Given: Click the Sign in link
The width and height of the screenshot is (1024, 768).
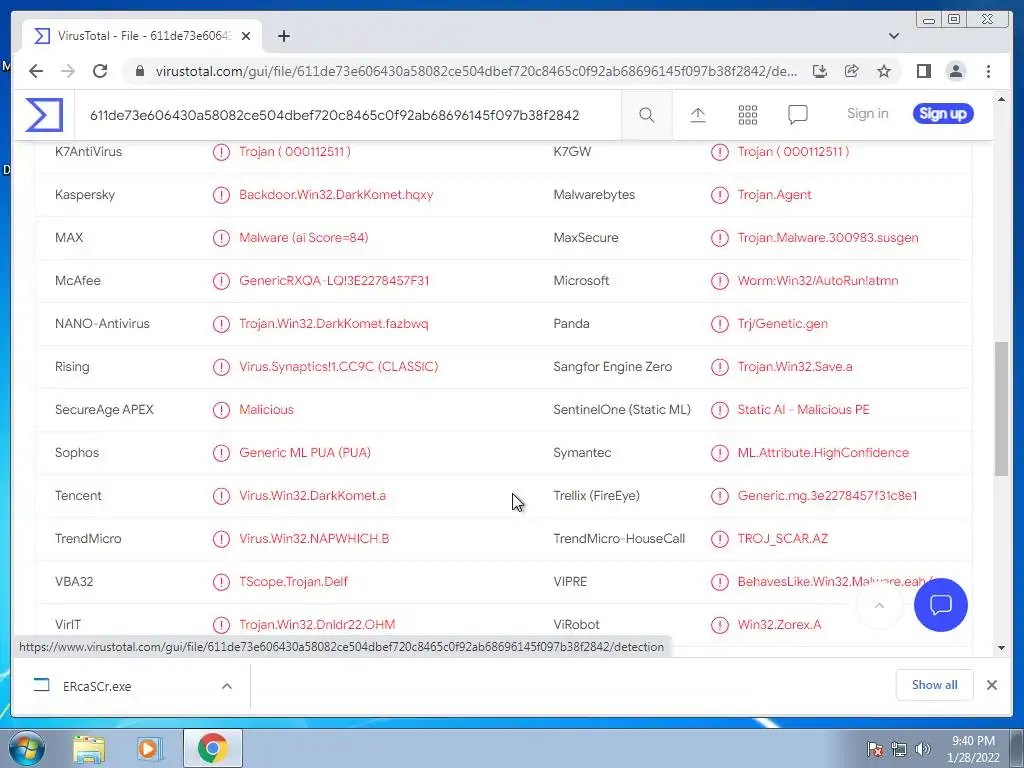Looking at the screenshot, I should pos(867,114).
